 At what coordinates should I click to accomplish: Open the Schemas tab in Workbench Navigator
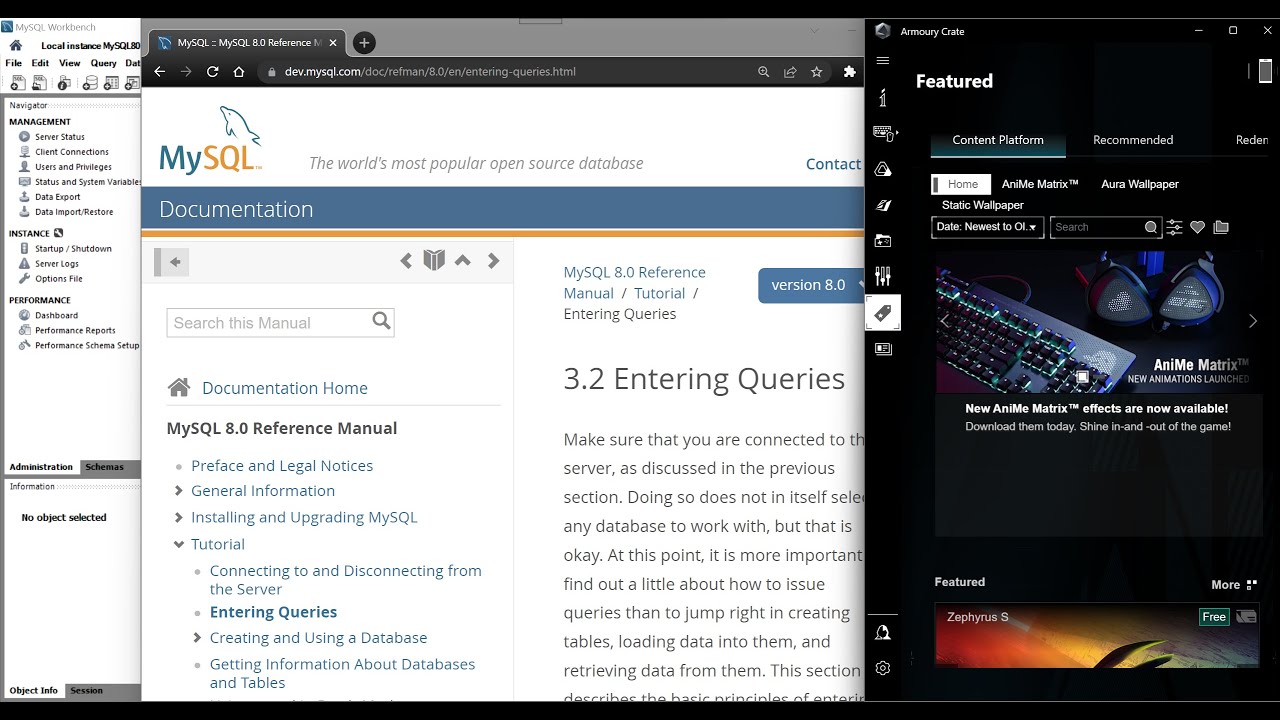[104, 467]
